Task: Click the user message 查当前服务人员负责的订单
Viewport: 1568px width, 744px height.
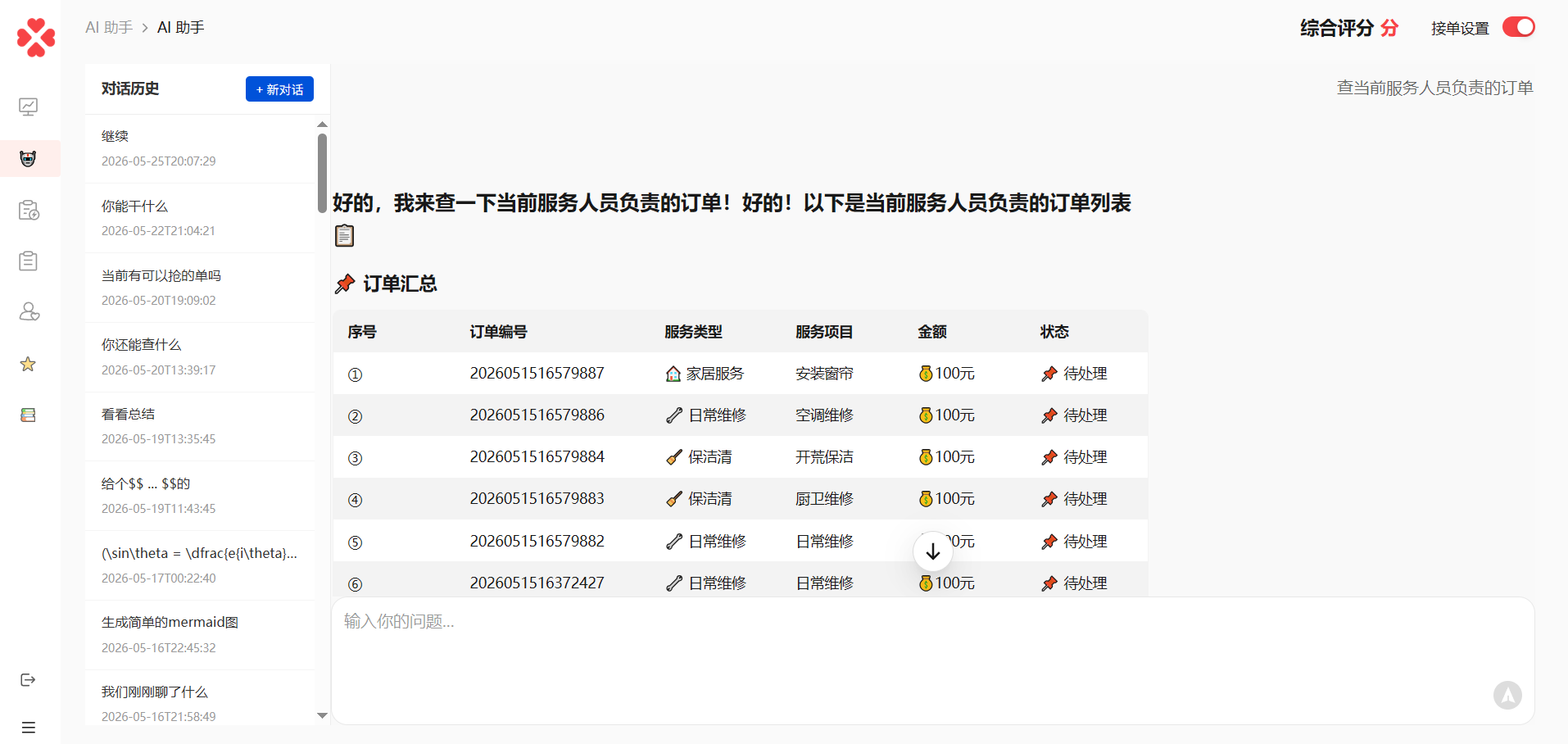Action: tap(1435, 88)
